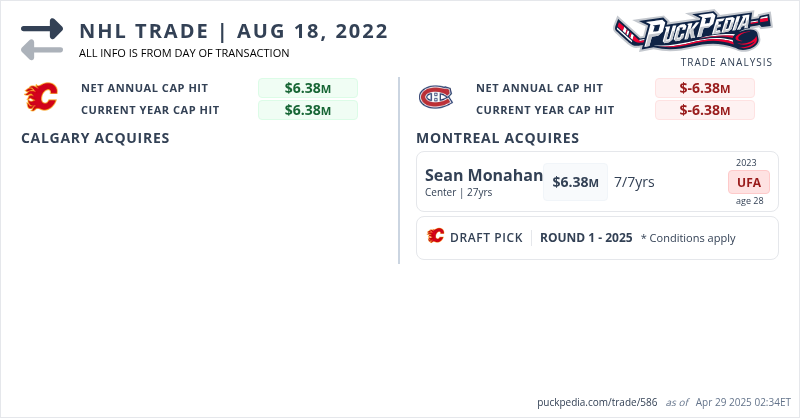Click the 7/7yrs contract term text
The width and height of the screenshot is (800, 418).
click(634, 182)
